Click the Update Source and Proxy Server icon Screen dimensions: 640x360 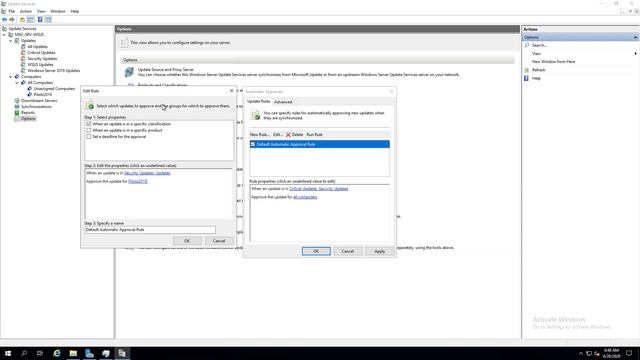(x=129, y=72)
